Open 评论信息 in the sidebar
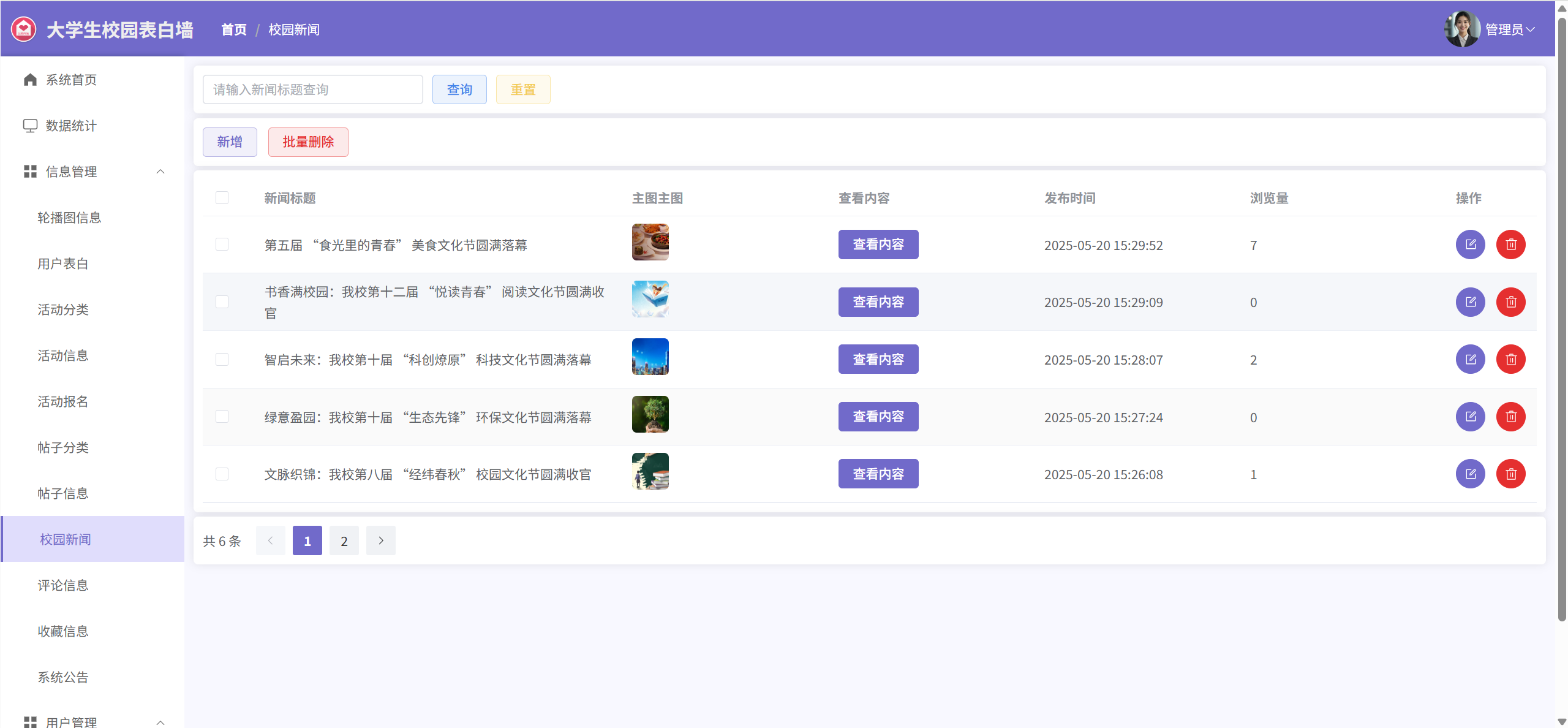The height and width of the screenshot is (728, 1568). click(63, 585)
